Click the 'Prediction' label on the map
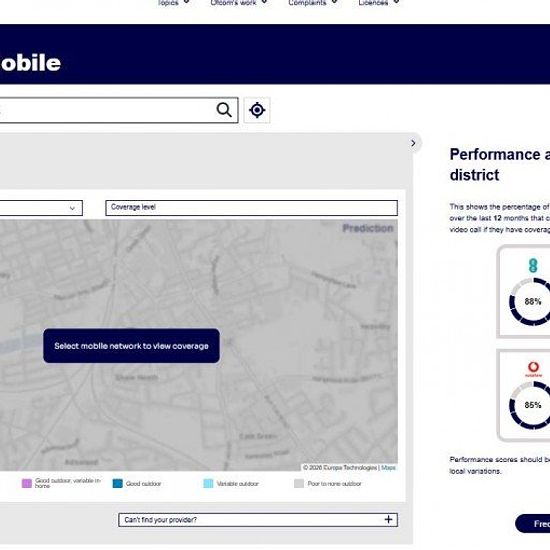 pyautogui.click(x=368, y=228)
